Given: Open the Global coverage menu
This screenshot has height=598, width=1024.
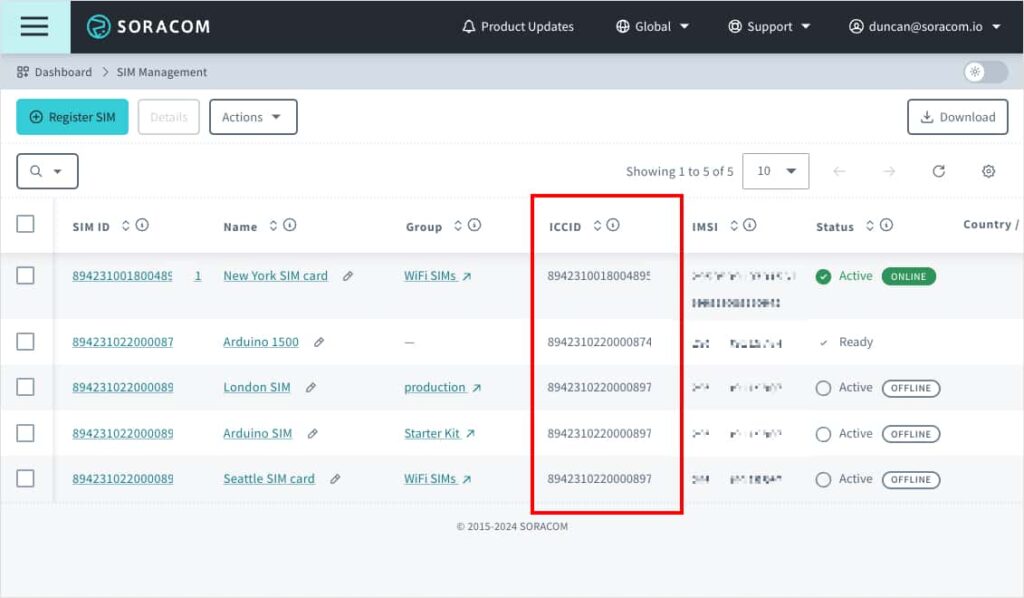Looking at the screenshot, I should pyautogui.click(x=653, y=27).
